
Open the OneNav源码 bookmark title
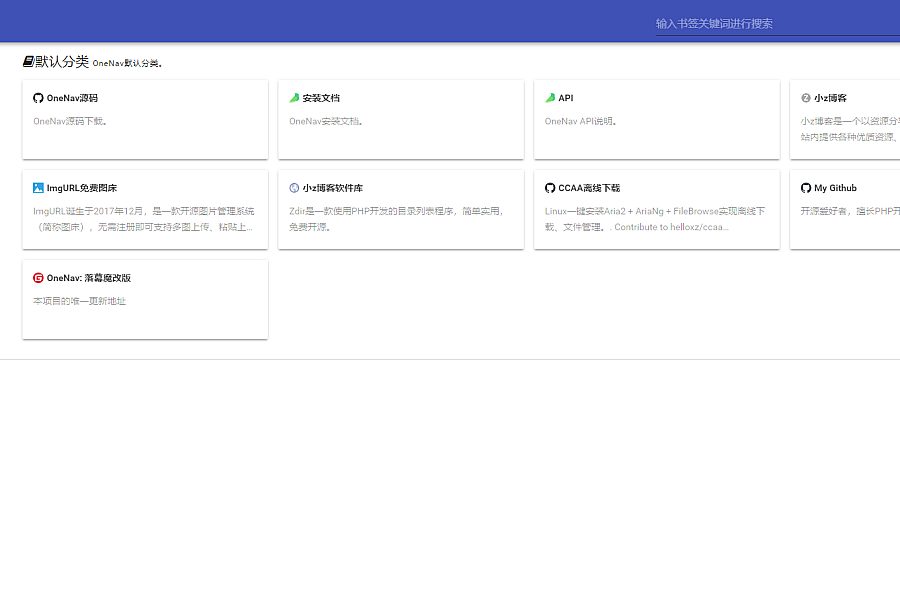[x=72, y=98]
